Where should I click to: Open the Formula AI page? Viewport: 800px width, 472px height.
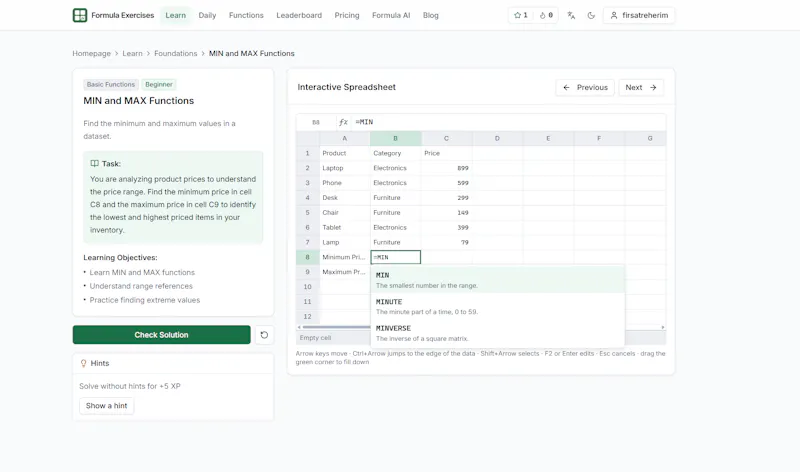click(391, 15)
